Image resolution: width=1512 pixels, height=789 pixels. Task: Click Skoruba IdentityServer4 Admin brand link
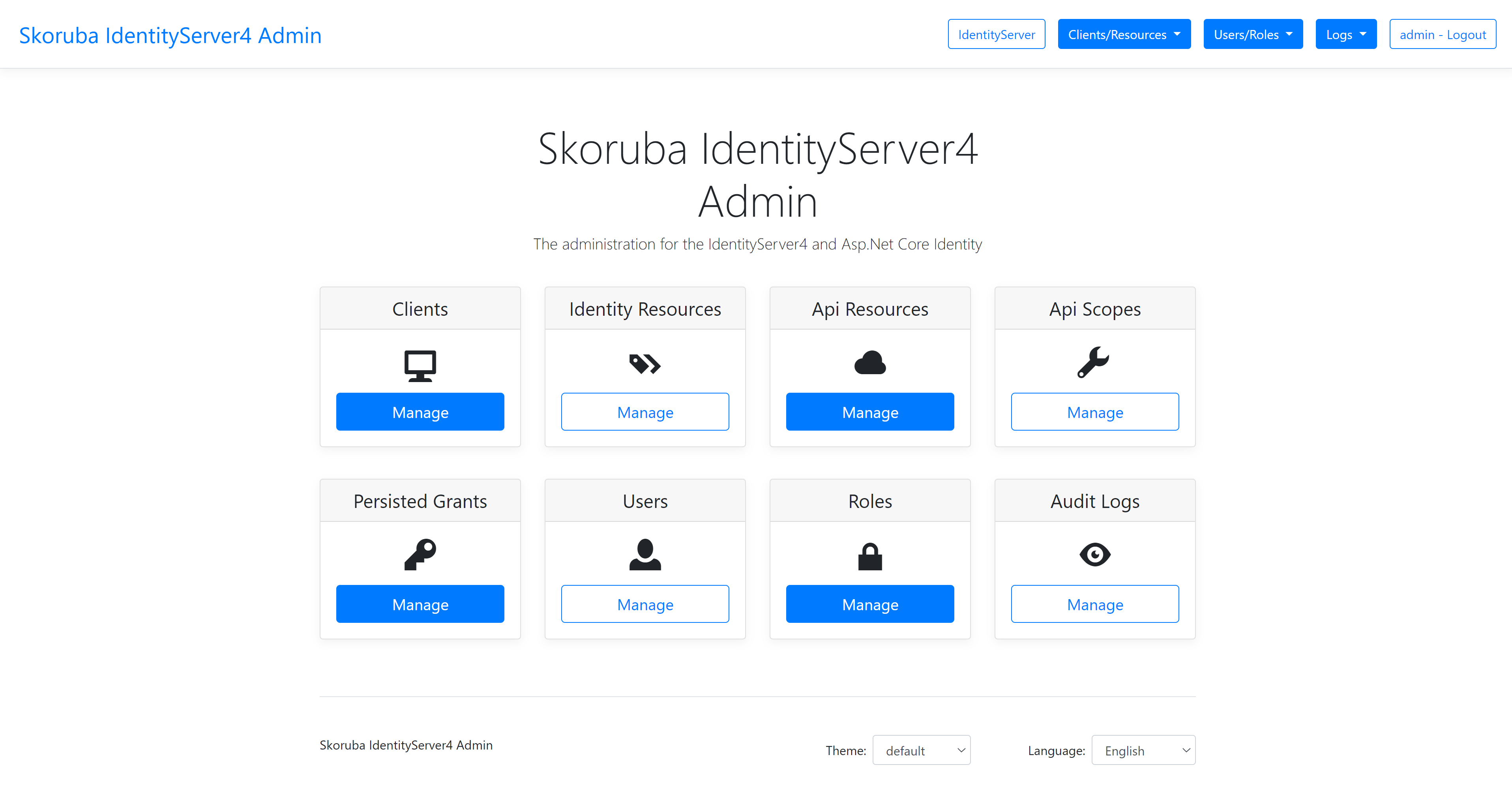[170, 35]
